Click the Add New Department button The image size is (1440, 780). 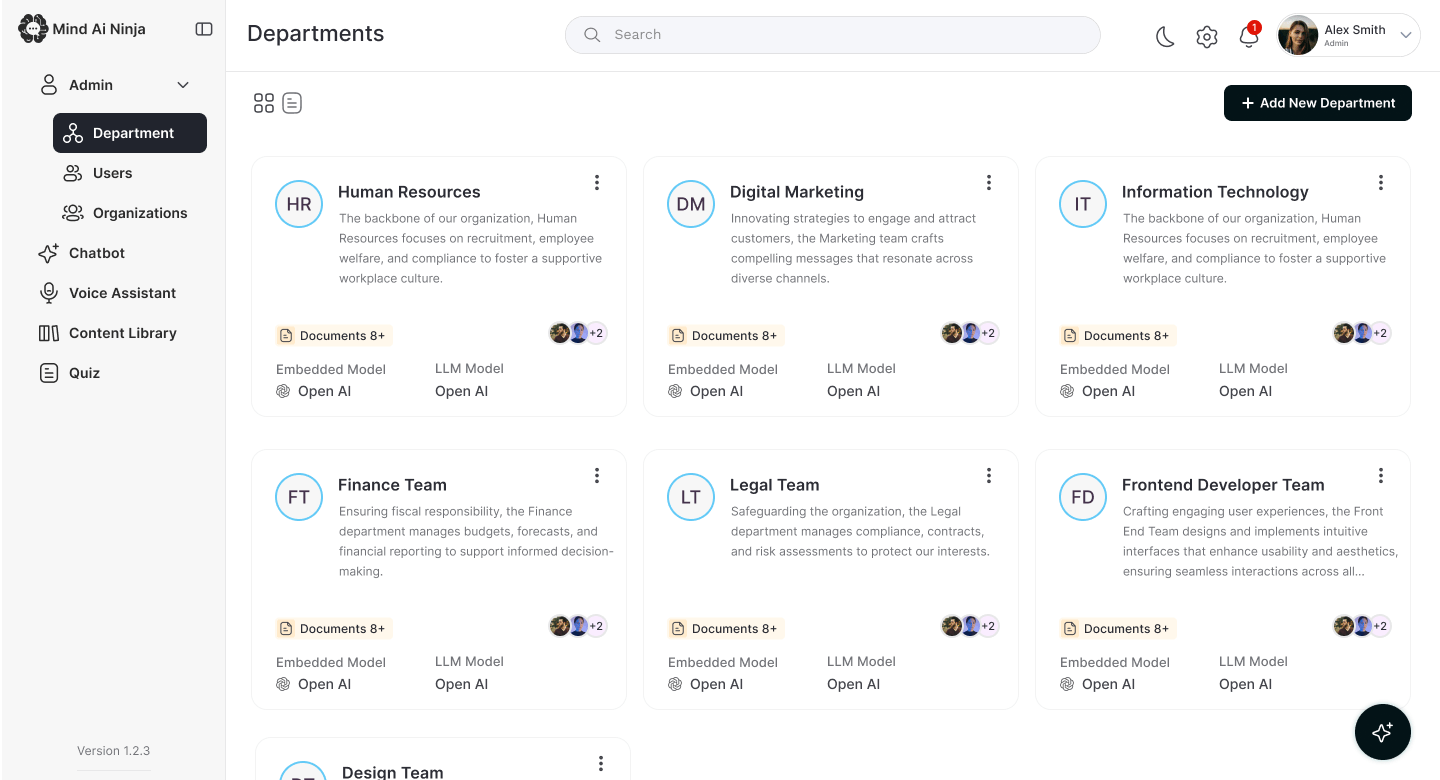[x=1318, y=103]
